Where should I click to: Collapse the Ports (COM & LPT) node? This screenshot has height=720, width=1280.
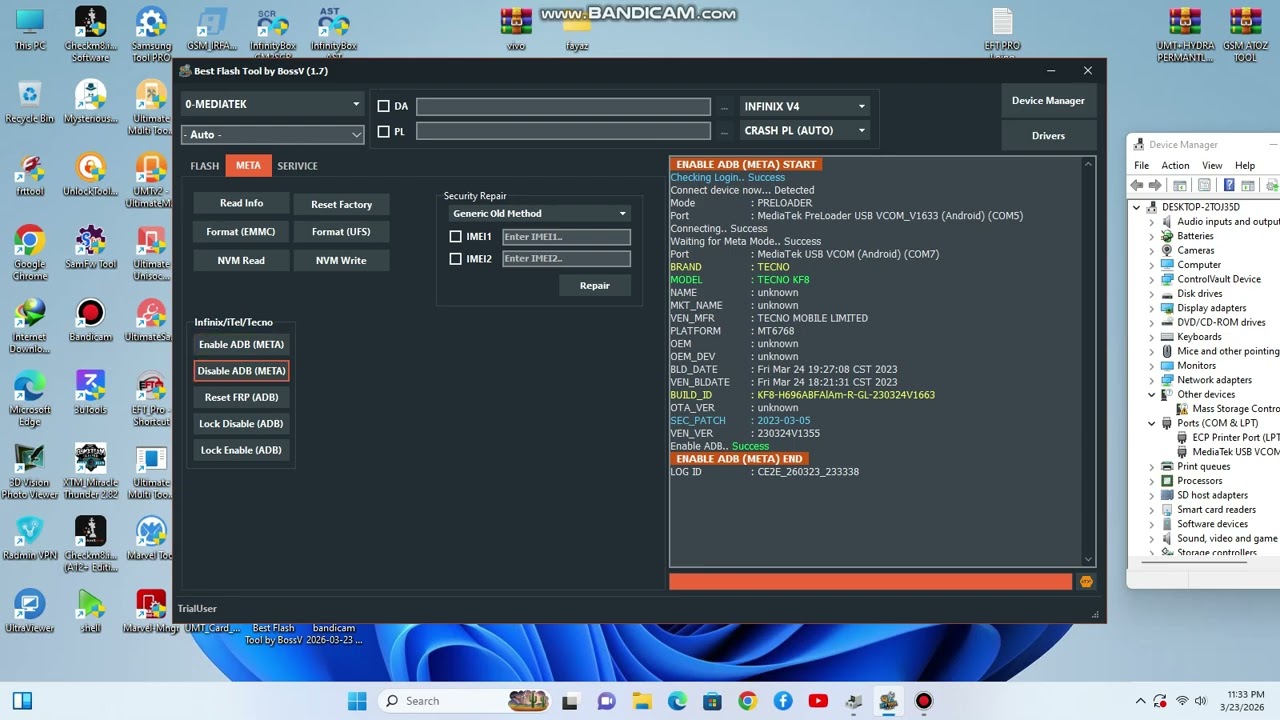click(1151, 423)
